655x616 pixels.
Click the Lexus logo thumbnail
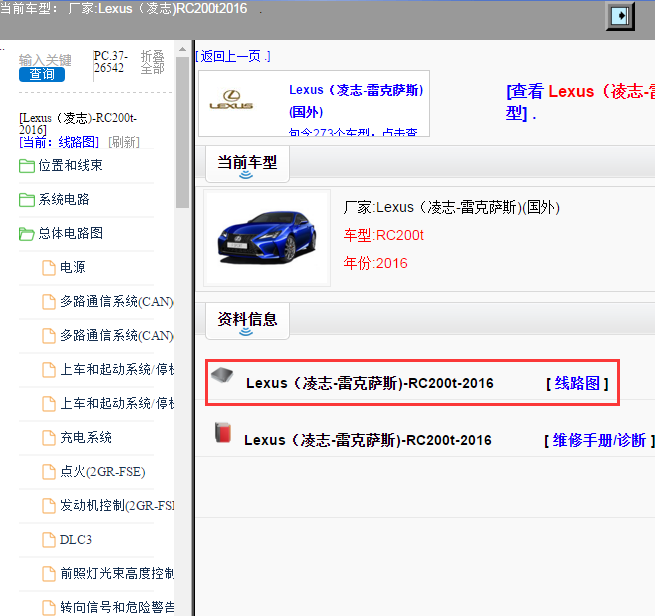[231, 100]
